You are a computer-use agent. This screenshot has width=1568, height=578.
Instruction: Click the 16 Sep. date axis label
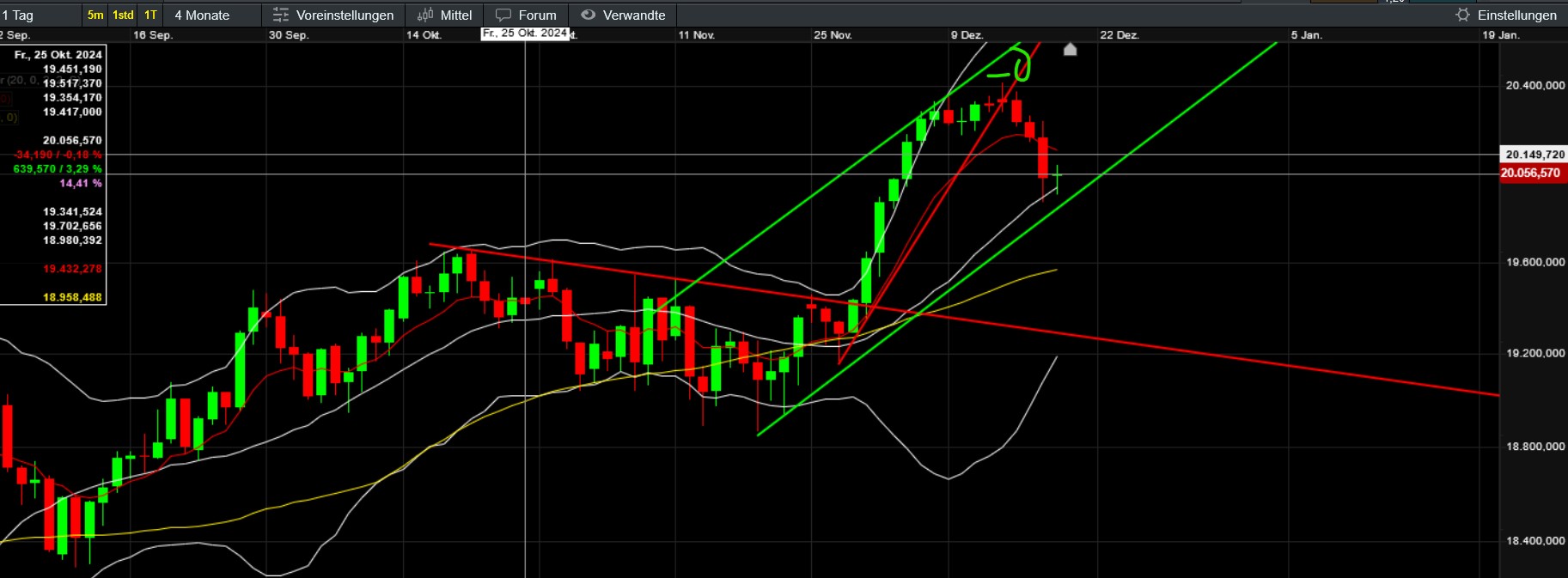(153, 35)
